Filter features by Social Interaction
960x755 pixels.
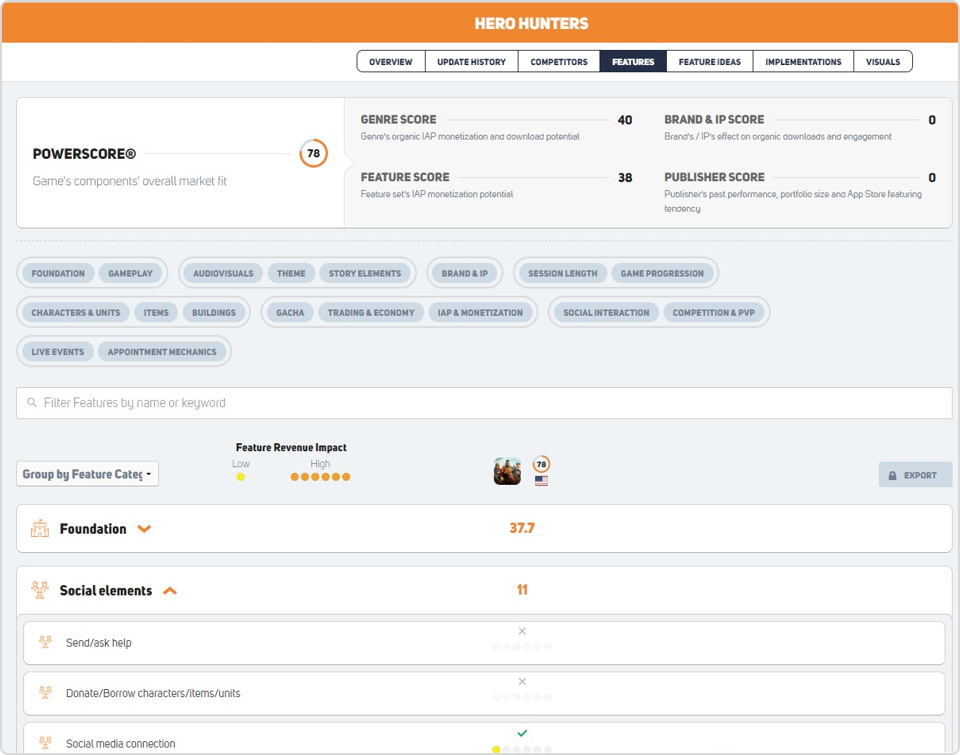[x=606, y=312]
